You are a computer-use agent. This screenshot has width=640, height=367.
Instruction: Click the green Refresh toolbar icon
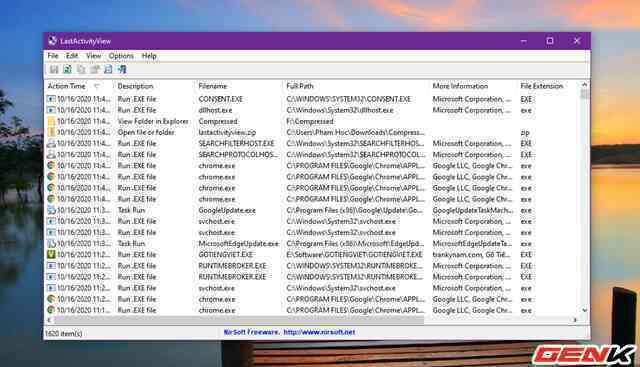coord(67,69)
